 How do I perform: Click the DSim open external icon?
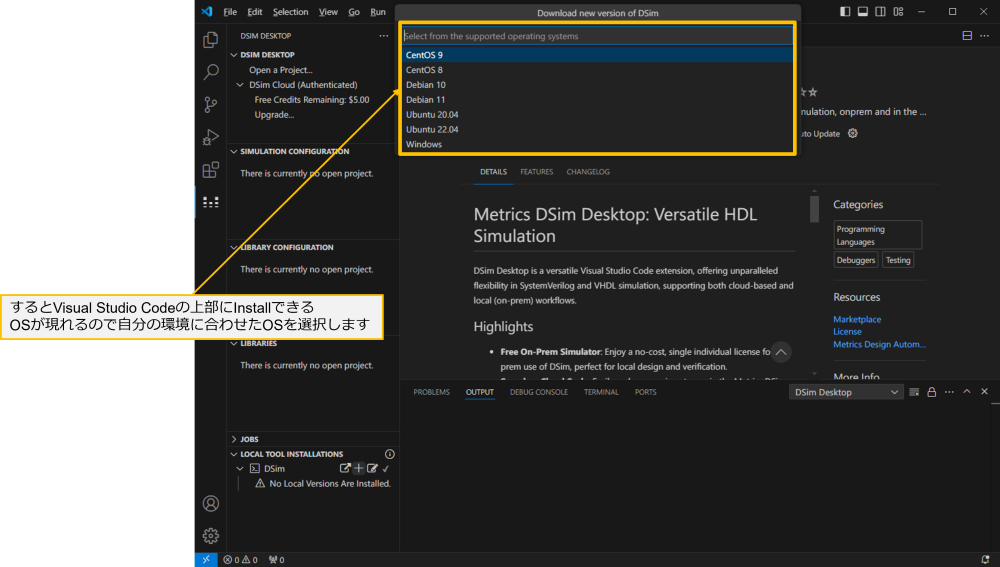345,468
